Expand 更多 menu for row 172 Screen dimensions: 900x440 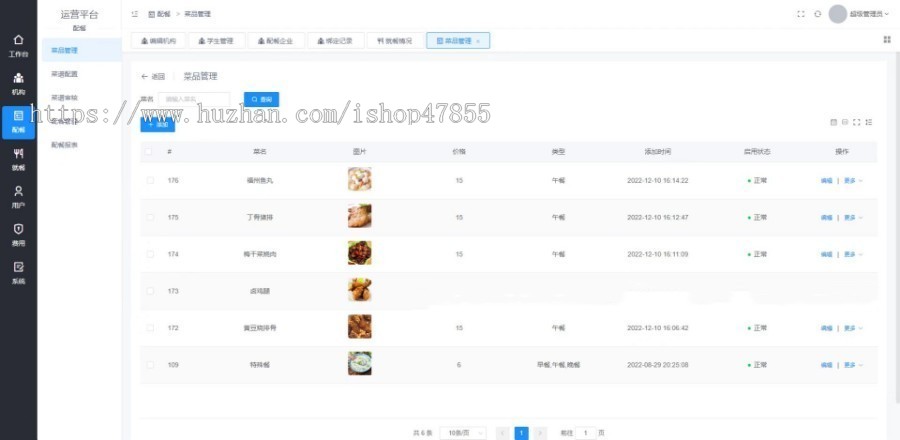[853, 328]
